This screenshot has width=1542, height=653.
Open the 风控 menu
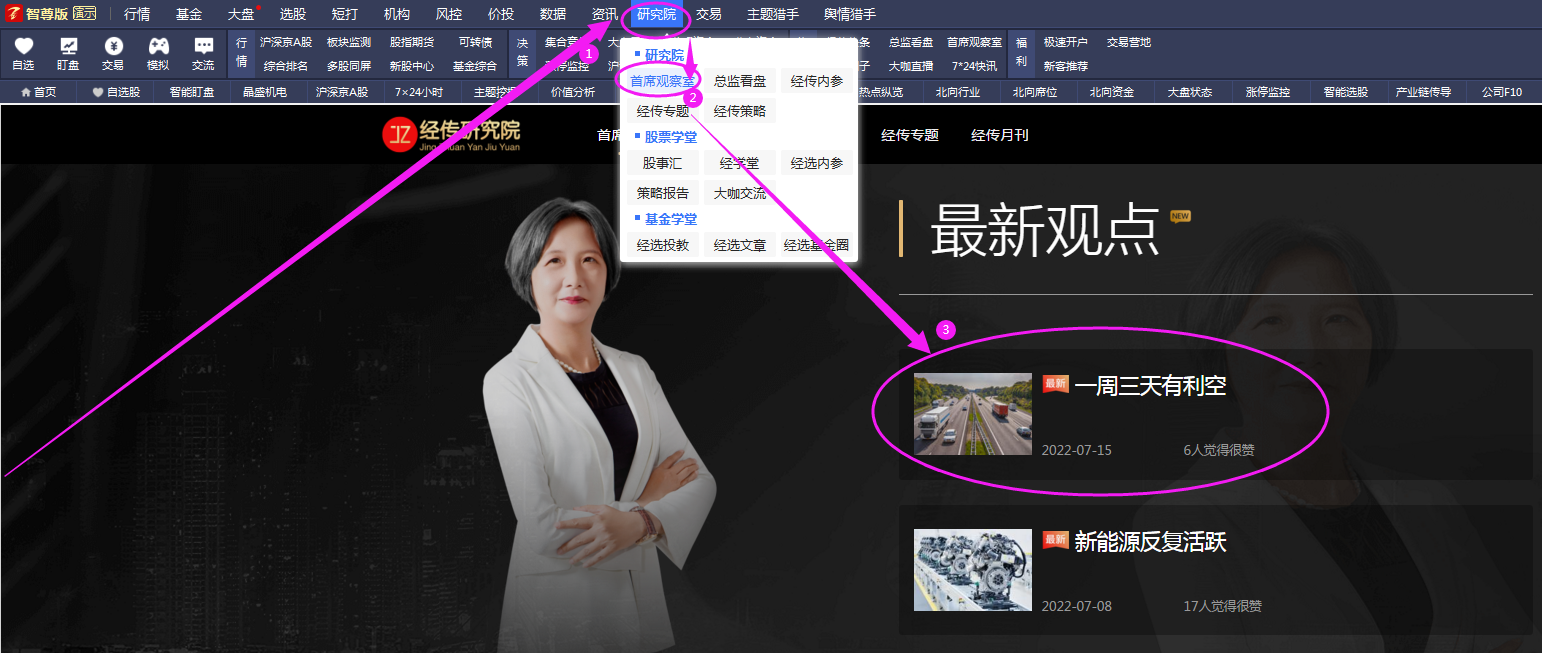point(449,14)
